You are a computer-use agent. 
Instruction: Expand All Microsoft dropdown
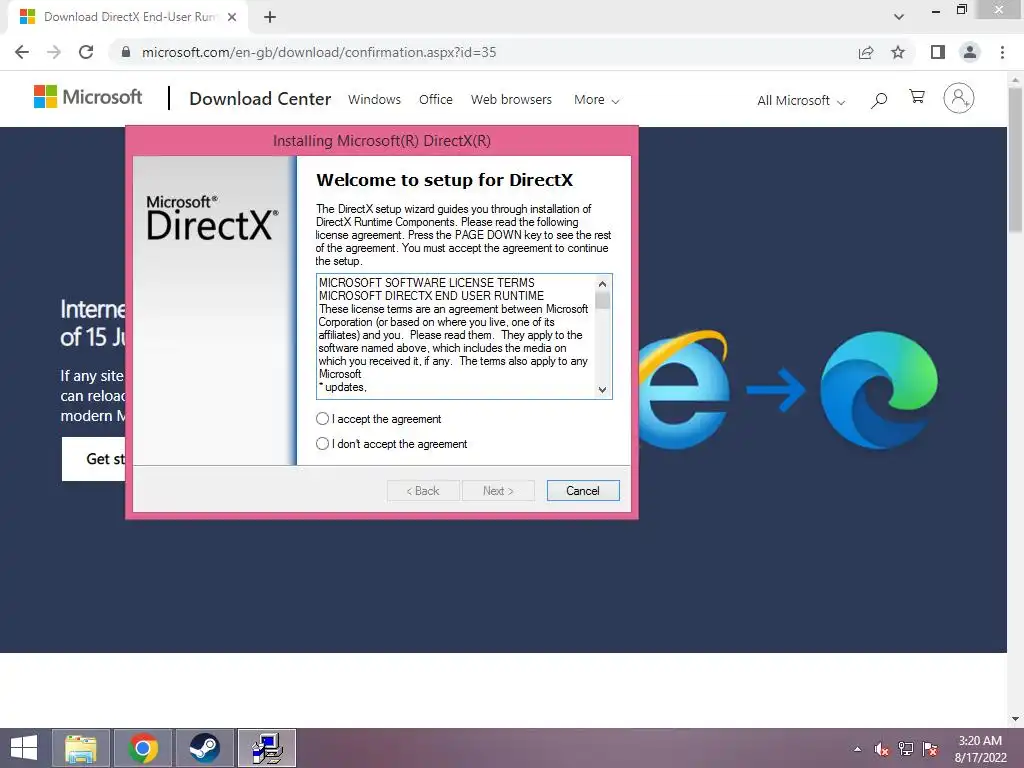click(801, 101)
